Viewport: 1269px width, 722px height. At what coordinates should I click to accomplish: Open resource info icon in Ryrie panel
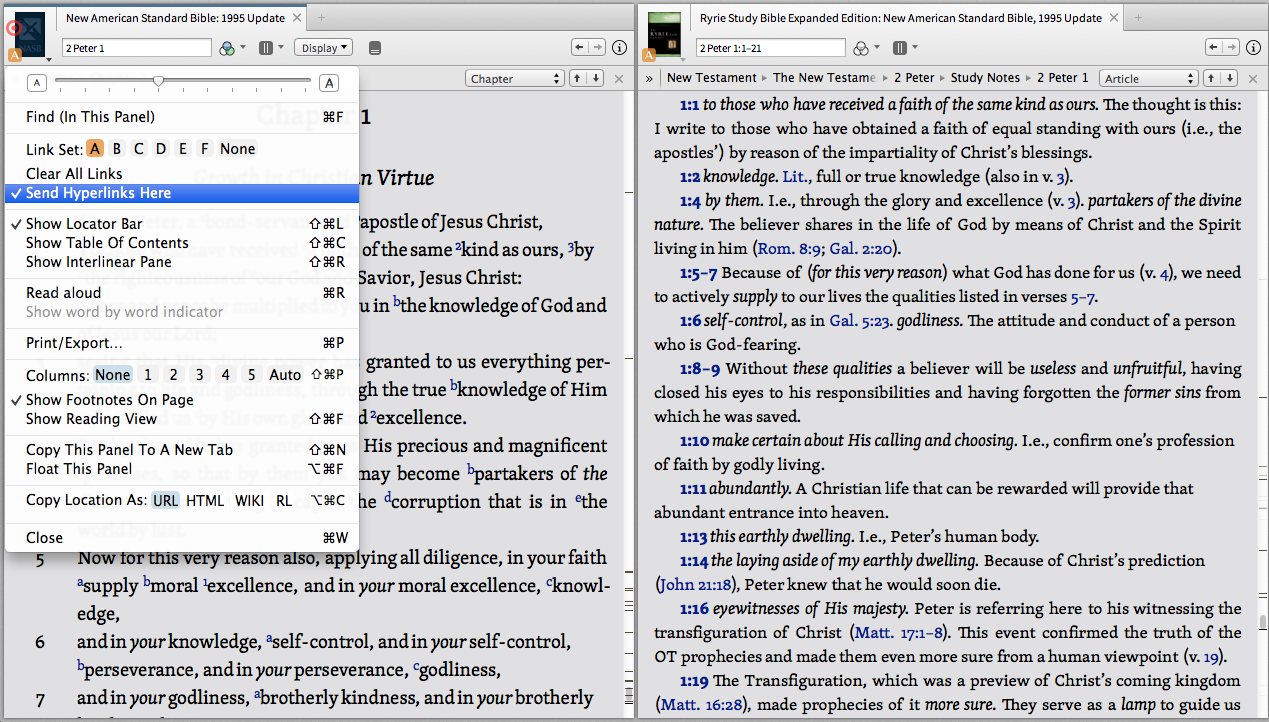[x=1253, y=48]
